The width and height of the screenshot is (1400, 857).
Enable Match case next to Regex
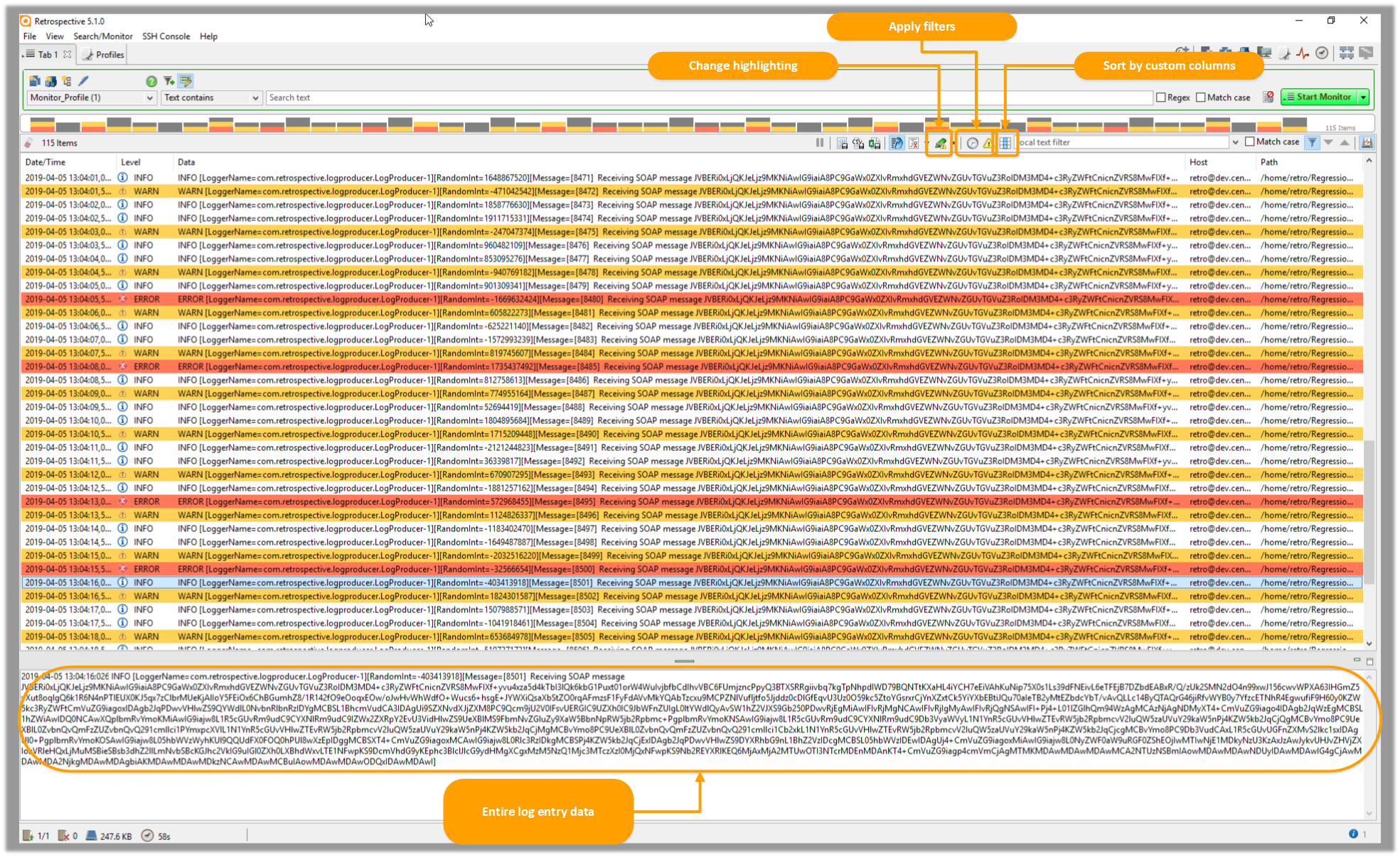(x=1201, y=97)
